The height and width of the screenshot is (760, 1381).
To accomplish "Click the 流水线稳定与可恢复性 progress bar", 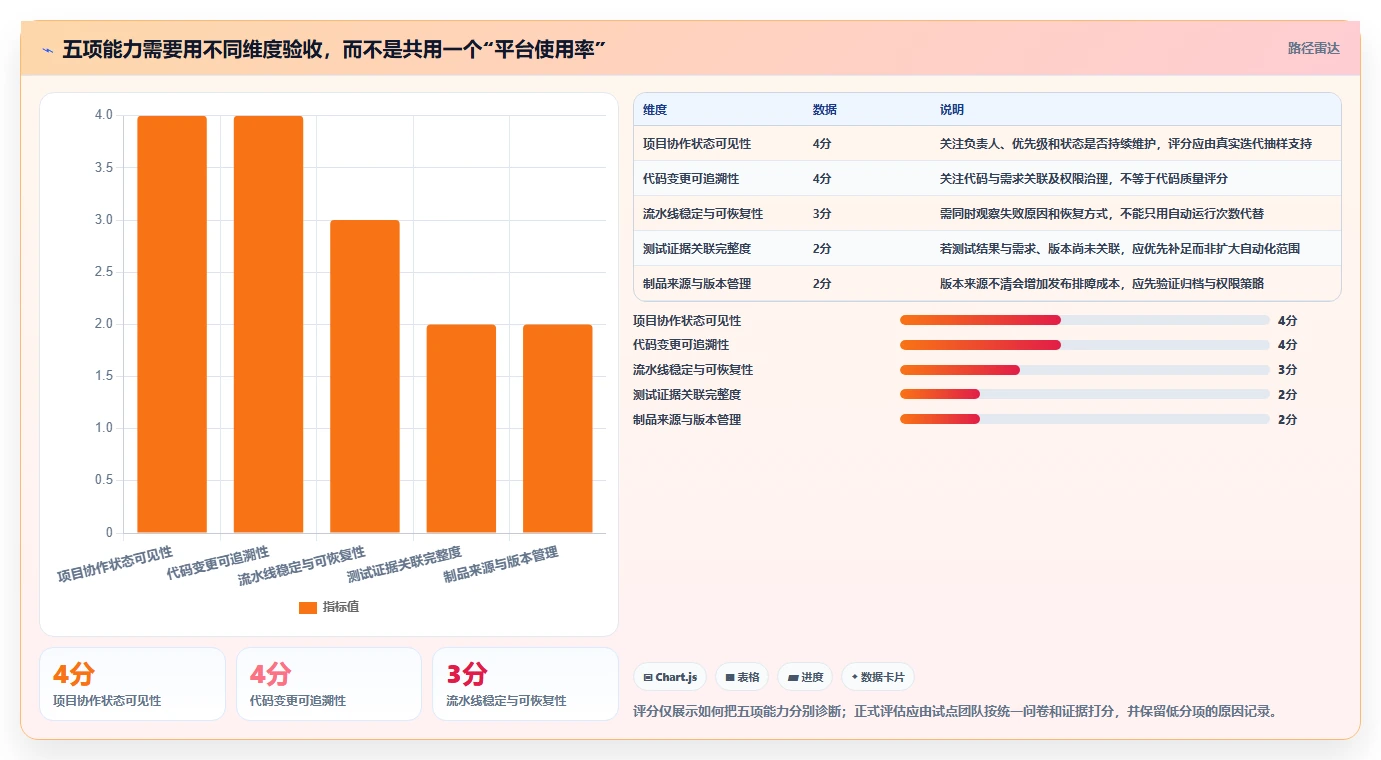I will [1084, 370].
